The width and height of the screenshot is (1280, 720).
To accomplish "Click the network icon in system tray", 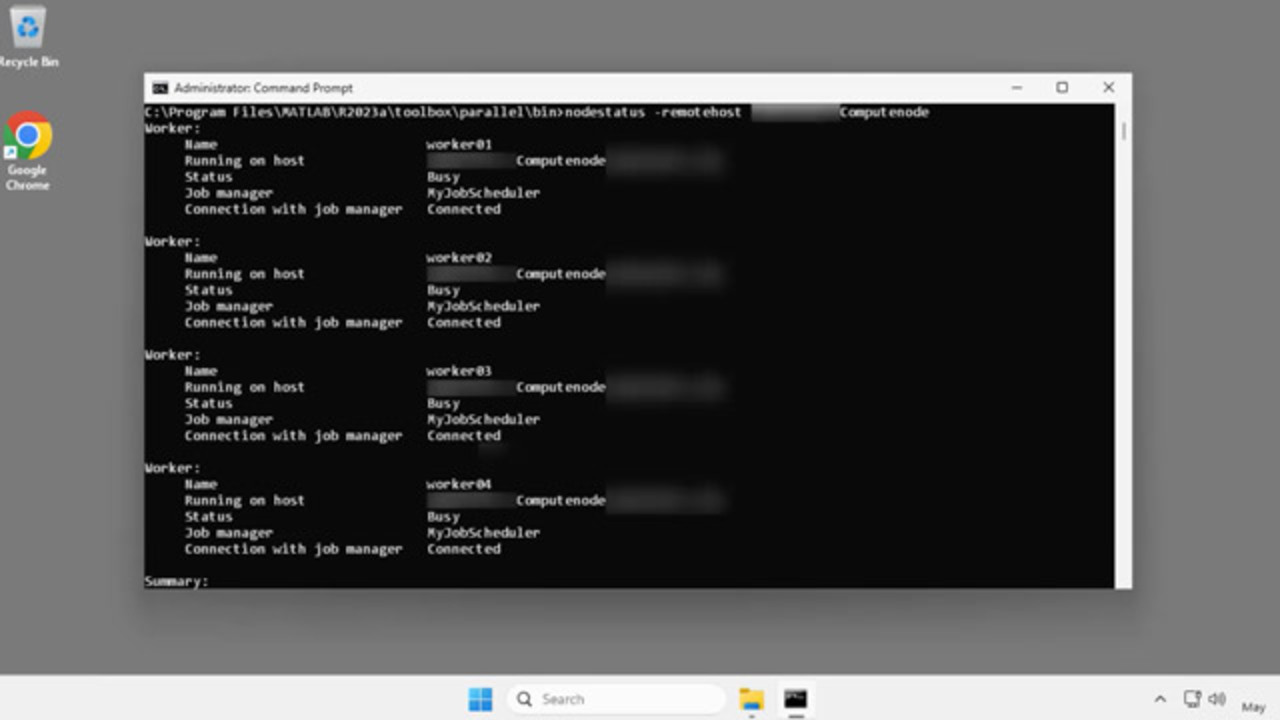I will [x=1192, y=699].
